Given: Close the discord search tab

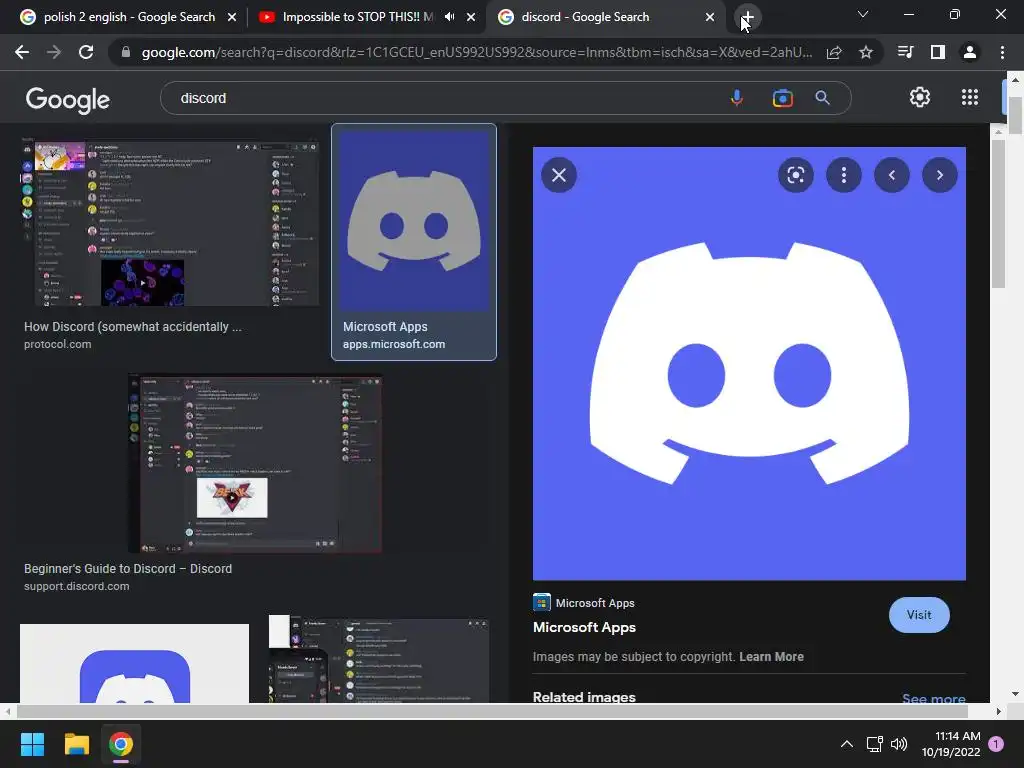Looking at the screenshot, I should [710, 17].
